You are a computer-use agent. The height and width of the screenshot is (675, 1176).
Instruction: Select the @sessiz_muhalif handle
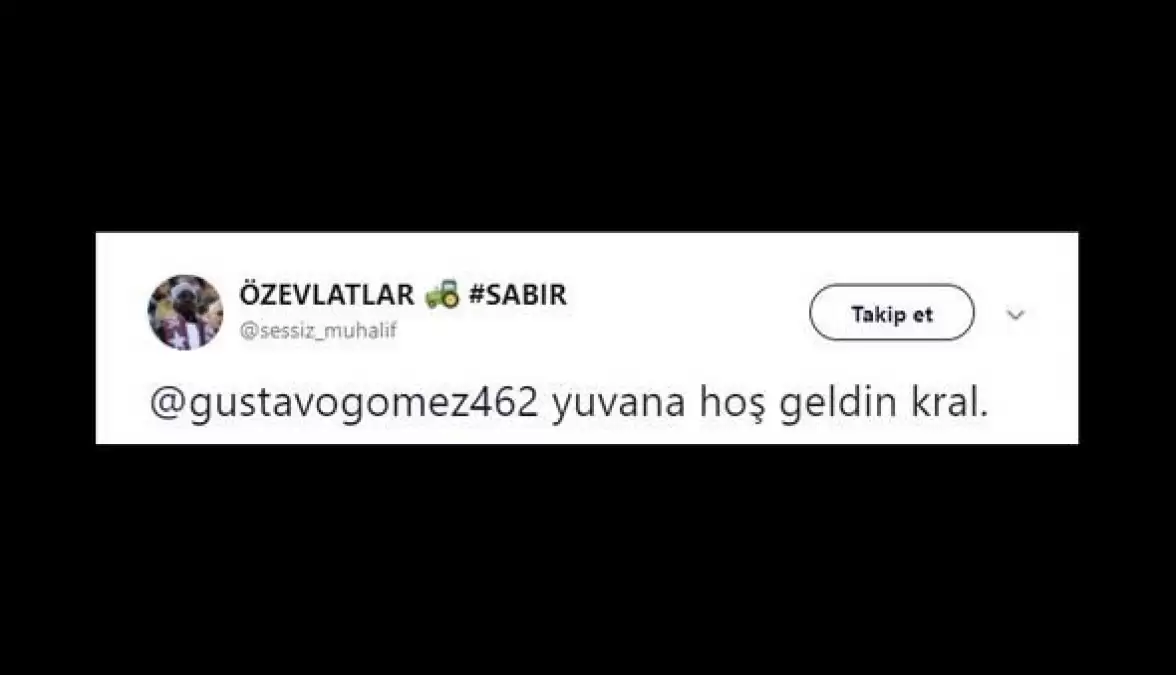pyautogui.click(x=318, y=331)
